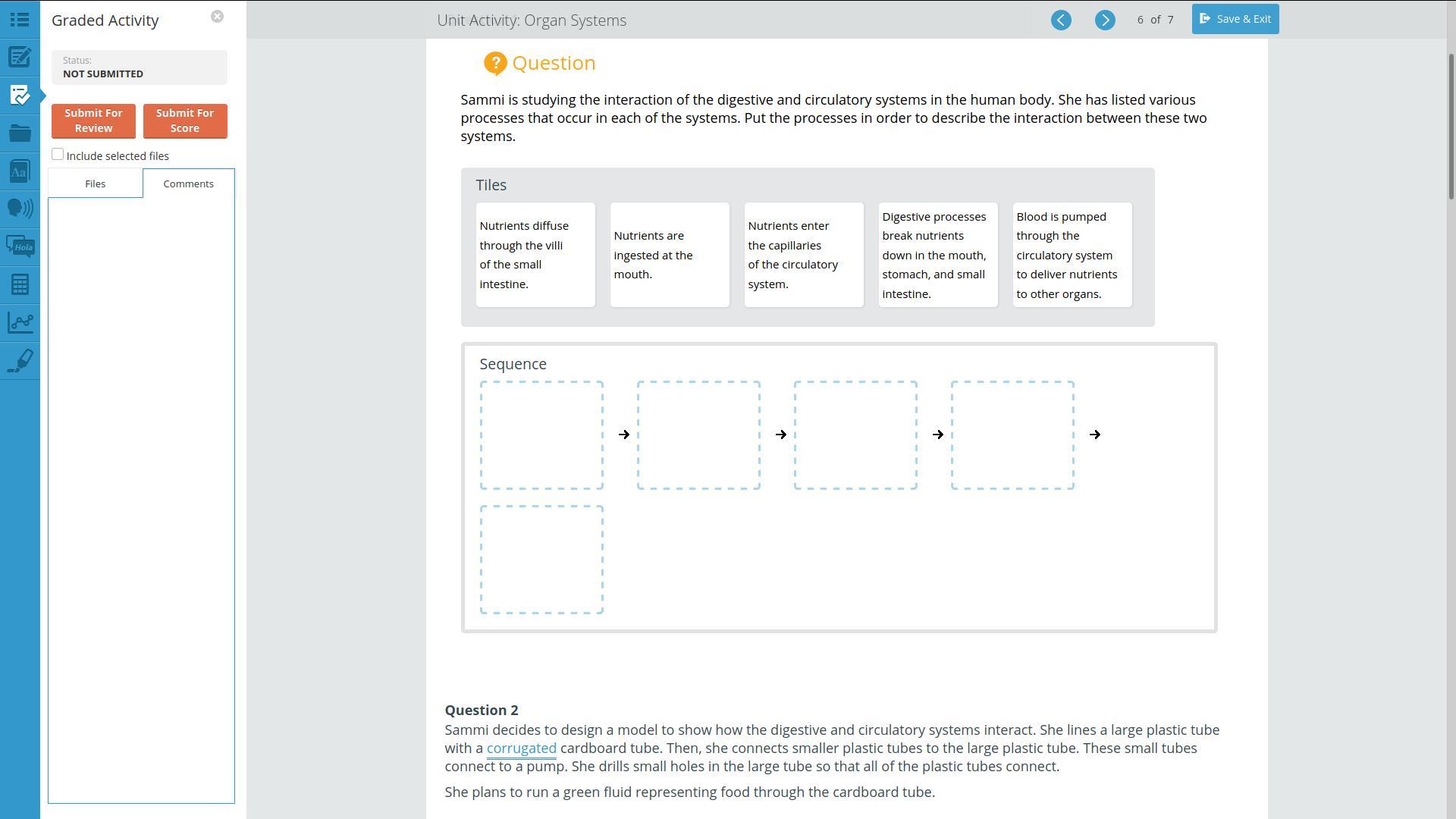This screenshot has height=819, width=1456.
Task: Open the files folder tool in sidebar
Action: pyautogui.click(x=20, y=133)
